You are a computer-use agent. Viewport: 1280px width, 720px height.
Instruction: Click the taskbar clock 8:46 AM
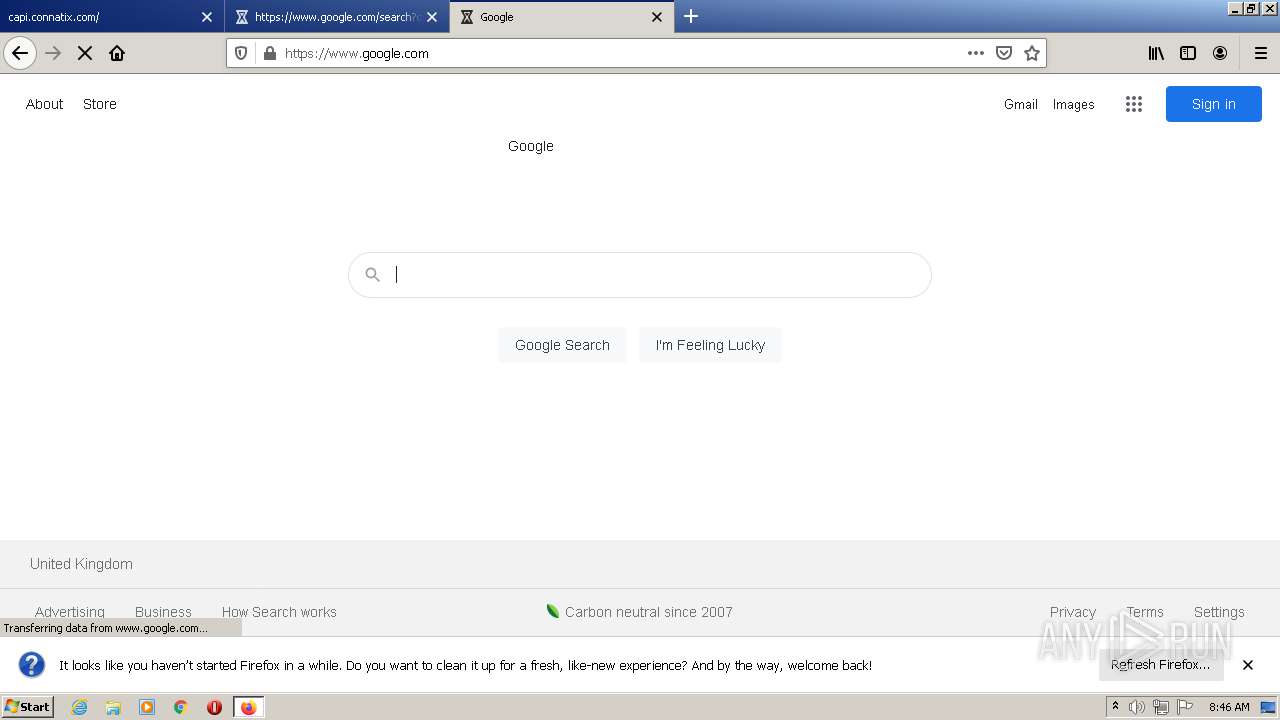pos(1229,707)
